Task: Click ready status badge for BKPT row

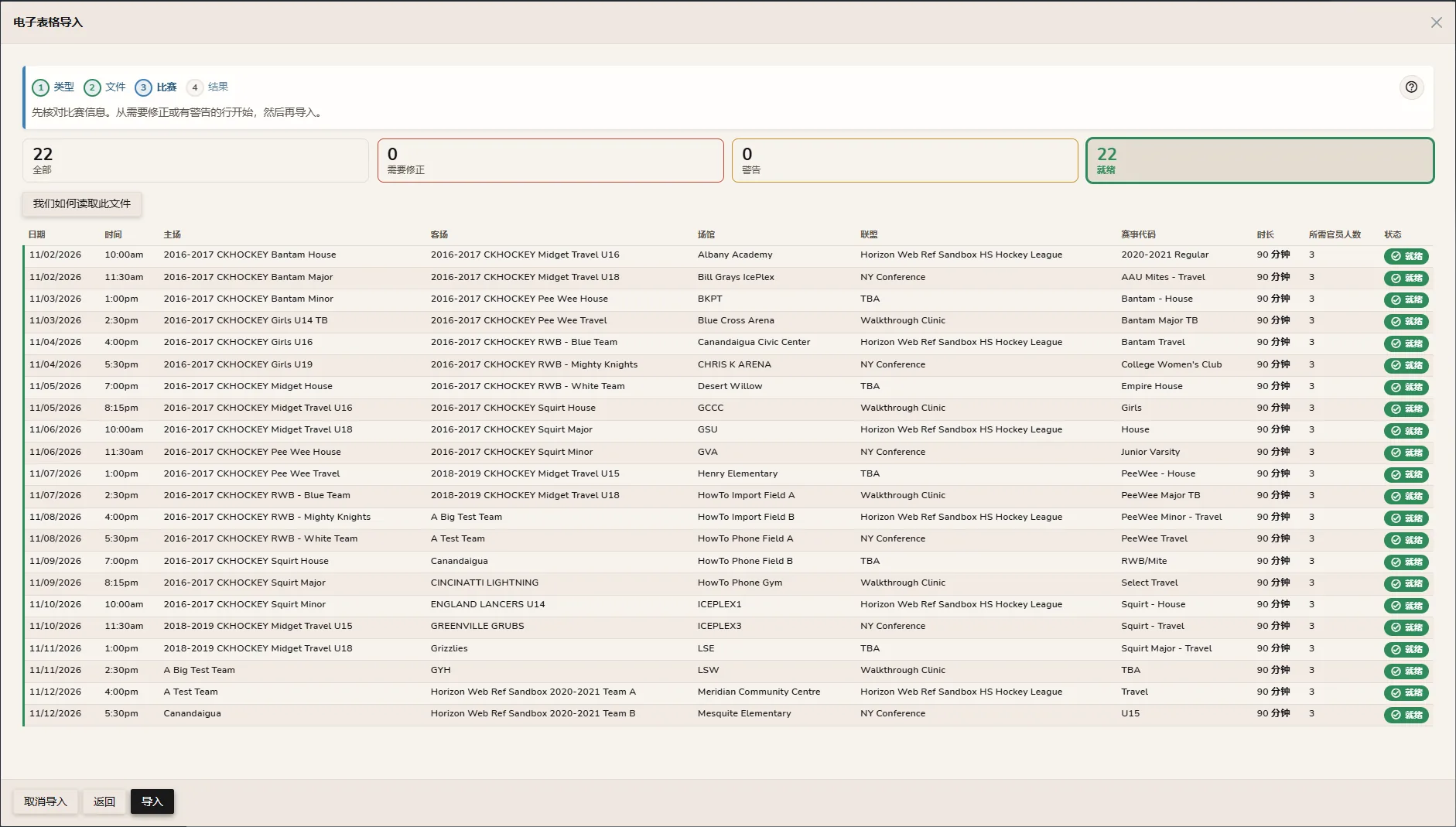Action: coord(1406,299)
